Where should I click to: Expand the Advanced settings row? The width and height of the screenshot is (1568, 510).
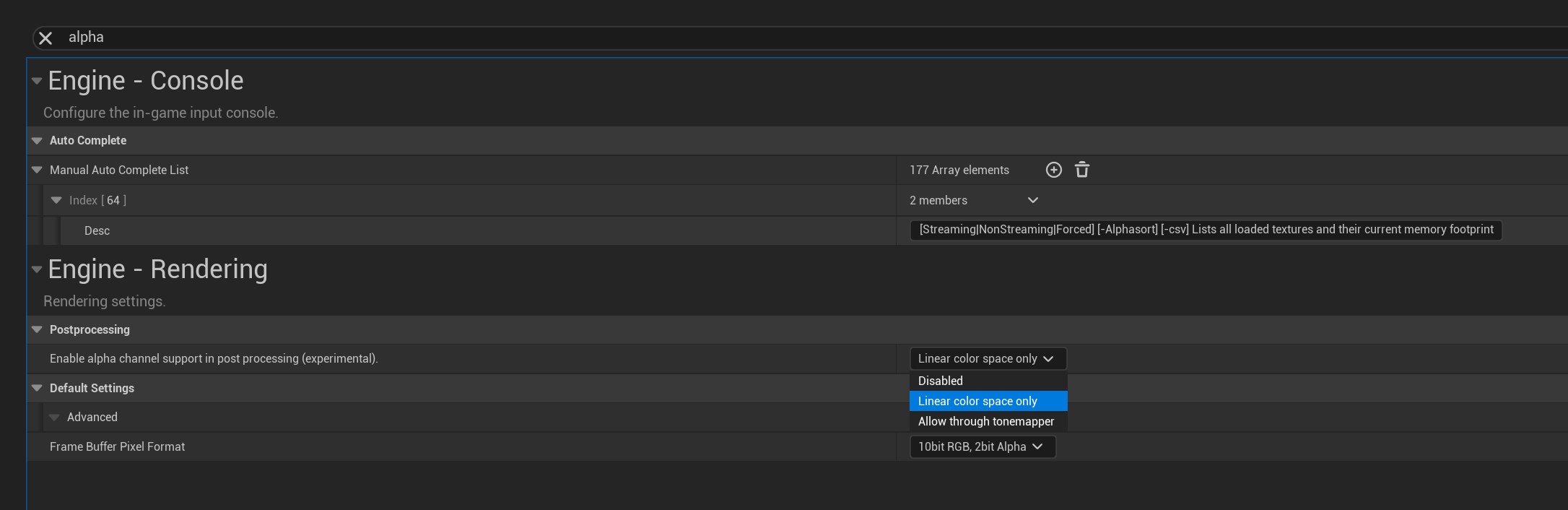pyautogui.click(x=54, y=418)
